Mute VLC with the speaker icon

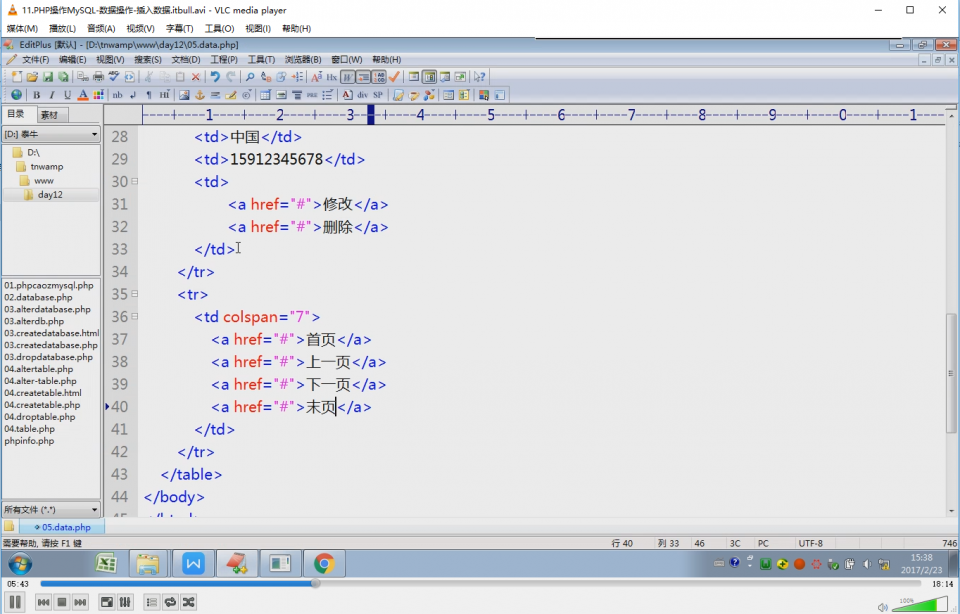tap(882, 607)
